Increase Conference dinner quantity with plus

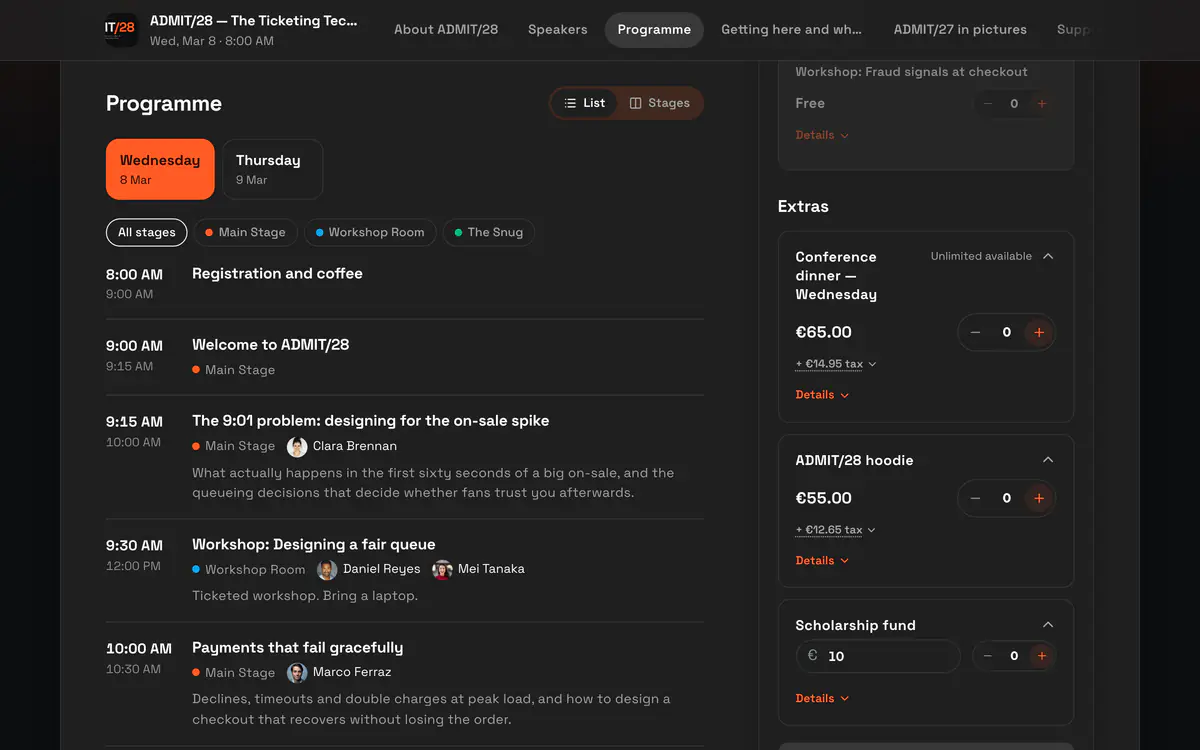pyautogui.click(x=1039, y=332)
